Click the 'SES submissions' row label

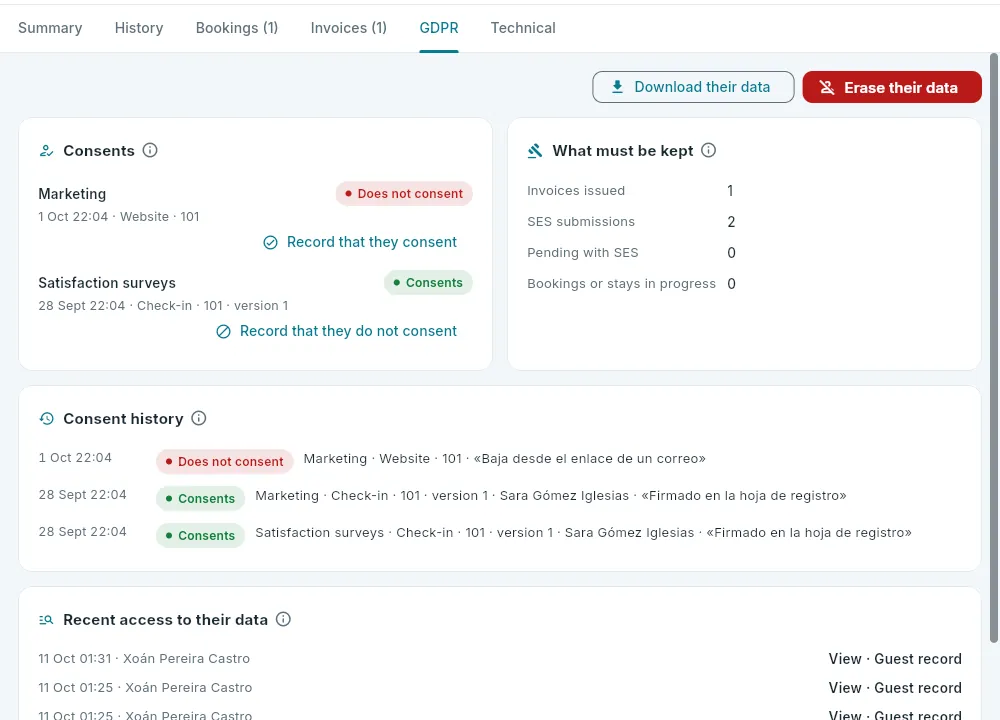click(x=581, y=222)
